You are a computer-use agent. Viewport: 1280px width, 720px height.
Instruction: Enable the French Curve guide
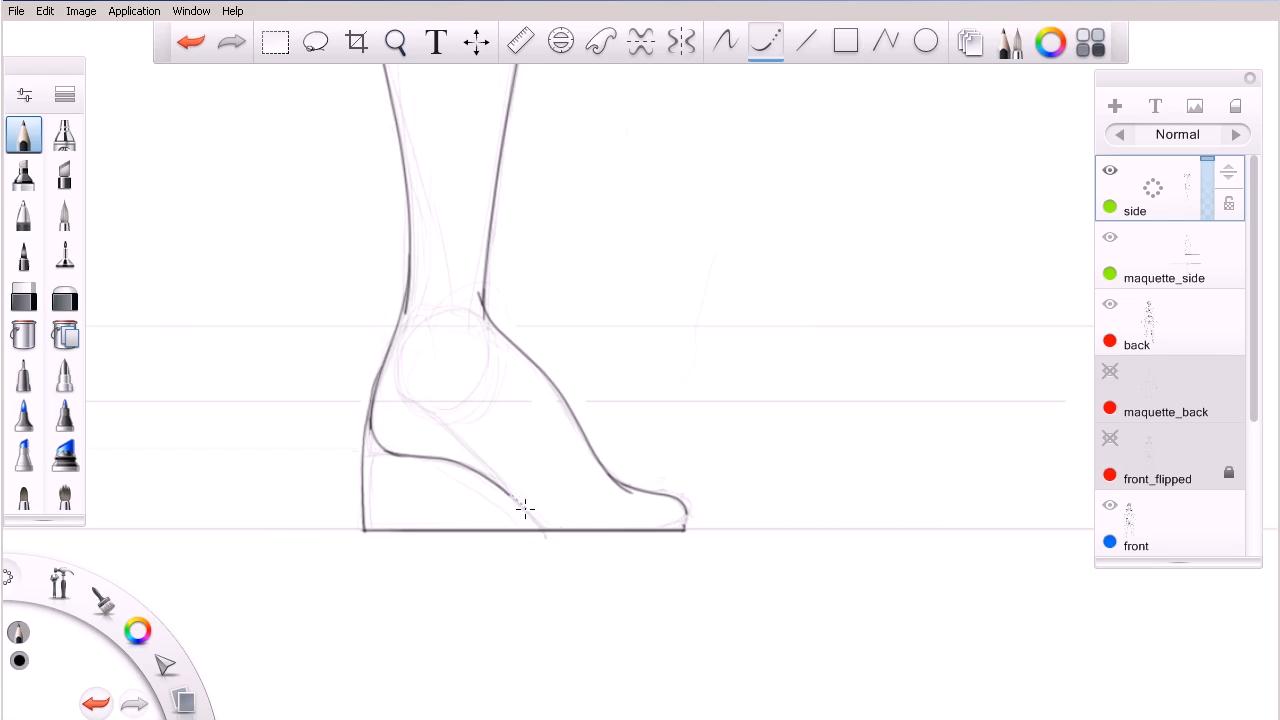tap(601, 42)
